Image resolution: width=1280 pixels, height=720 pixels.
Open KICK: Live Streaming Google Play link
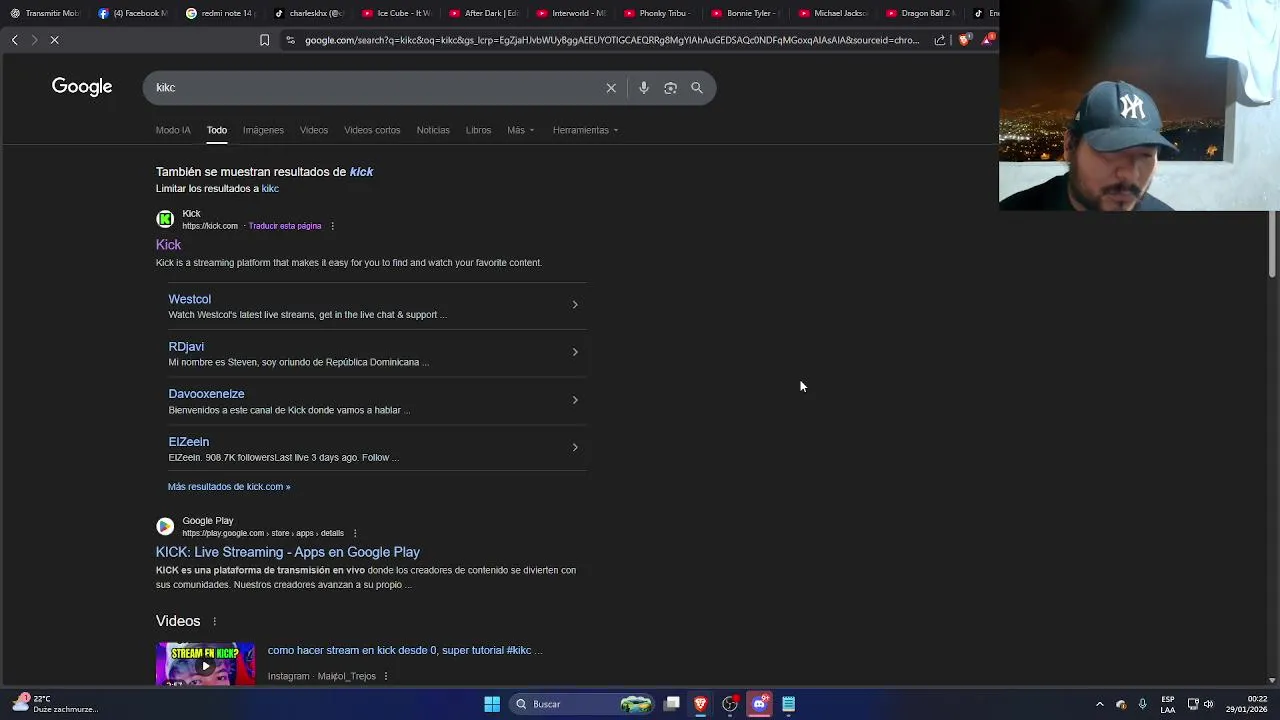coord(288,552)
